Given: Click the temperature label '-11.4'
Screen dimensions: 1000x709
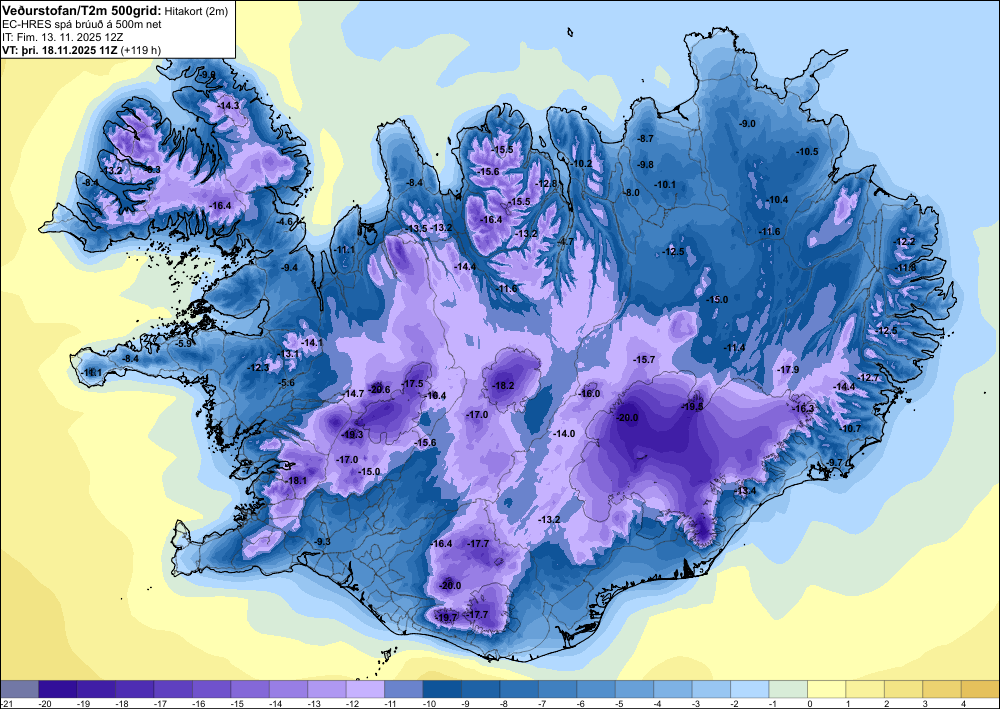Looking at the screenshot, I should click(x=735, y=347).
